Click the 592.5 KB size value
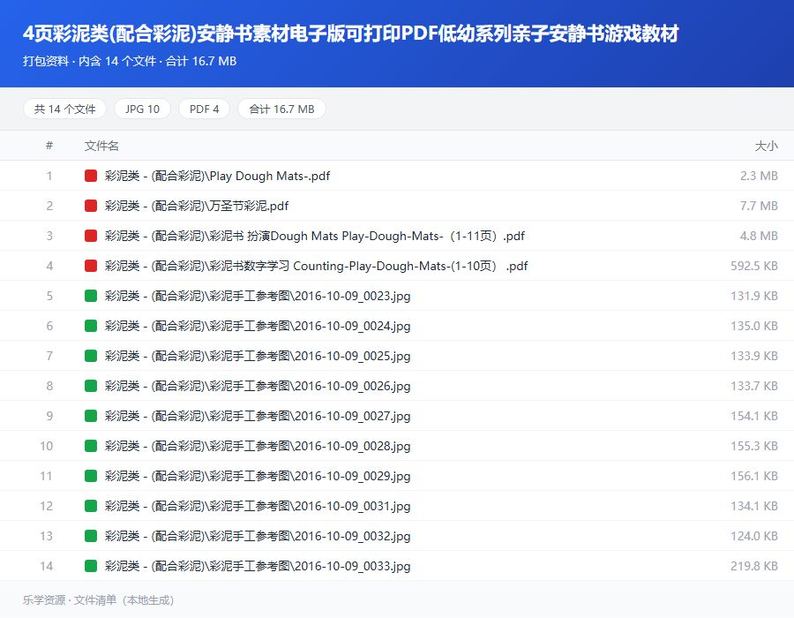 [x=754, y=266]
